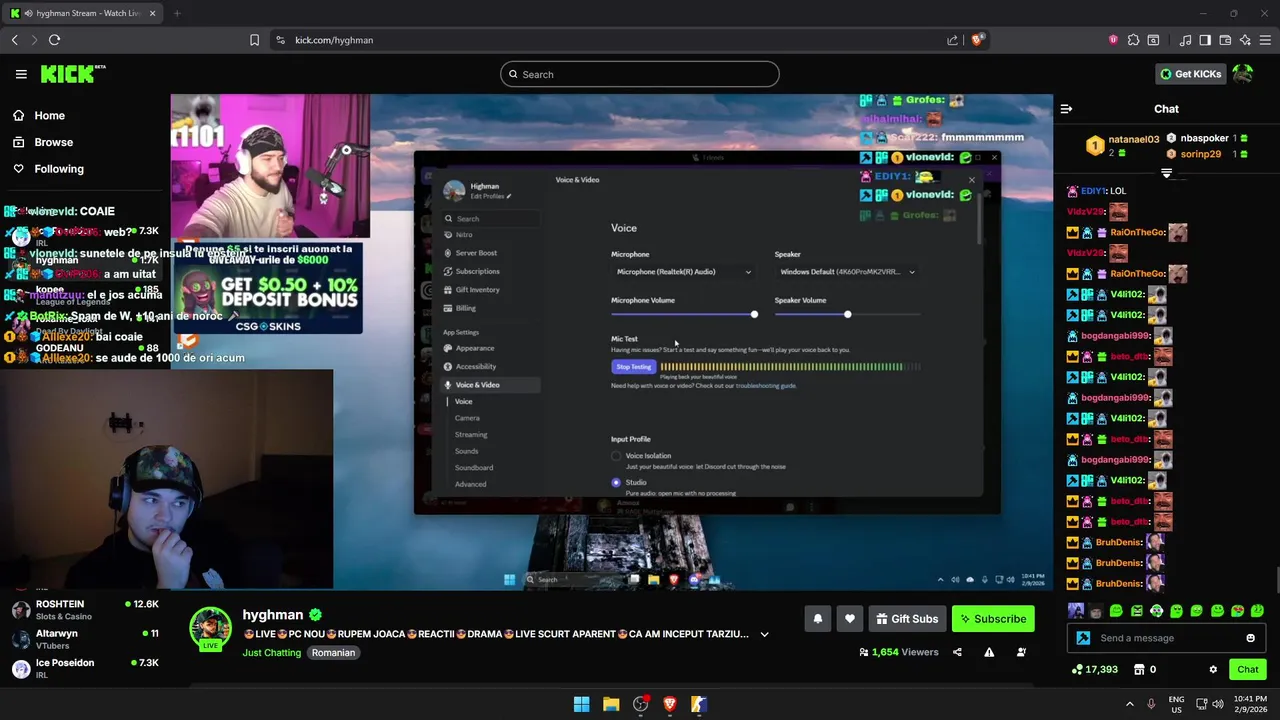The image size is (1280, 720).
Task: Open Speaker device dropdown in Discord
Action: coord(847,272)
